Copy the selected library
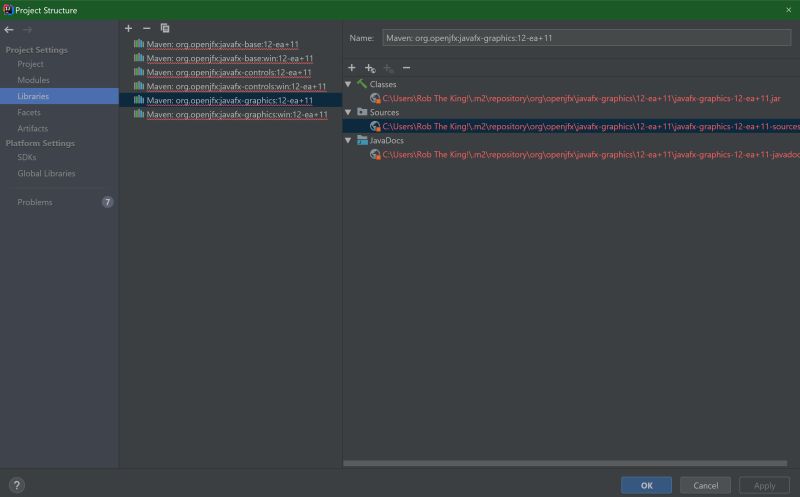 coord(165,28)
